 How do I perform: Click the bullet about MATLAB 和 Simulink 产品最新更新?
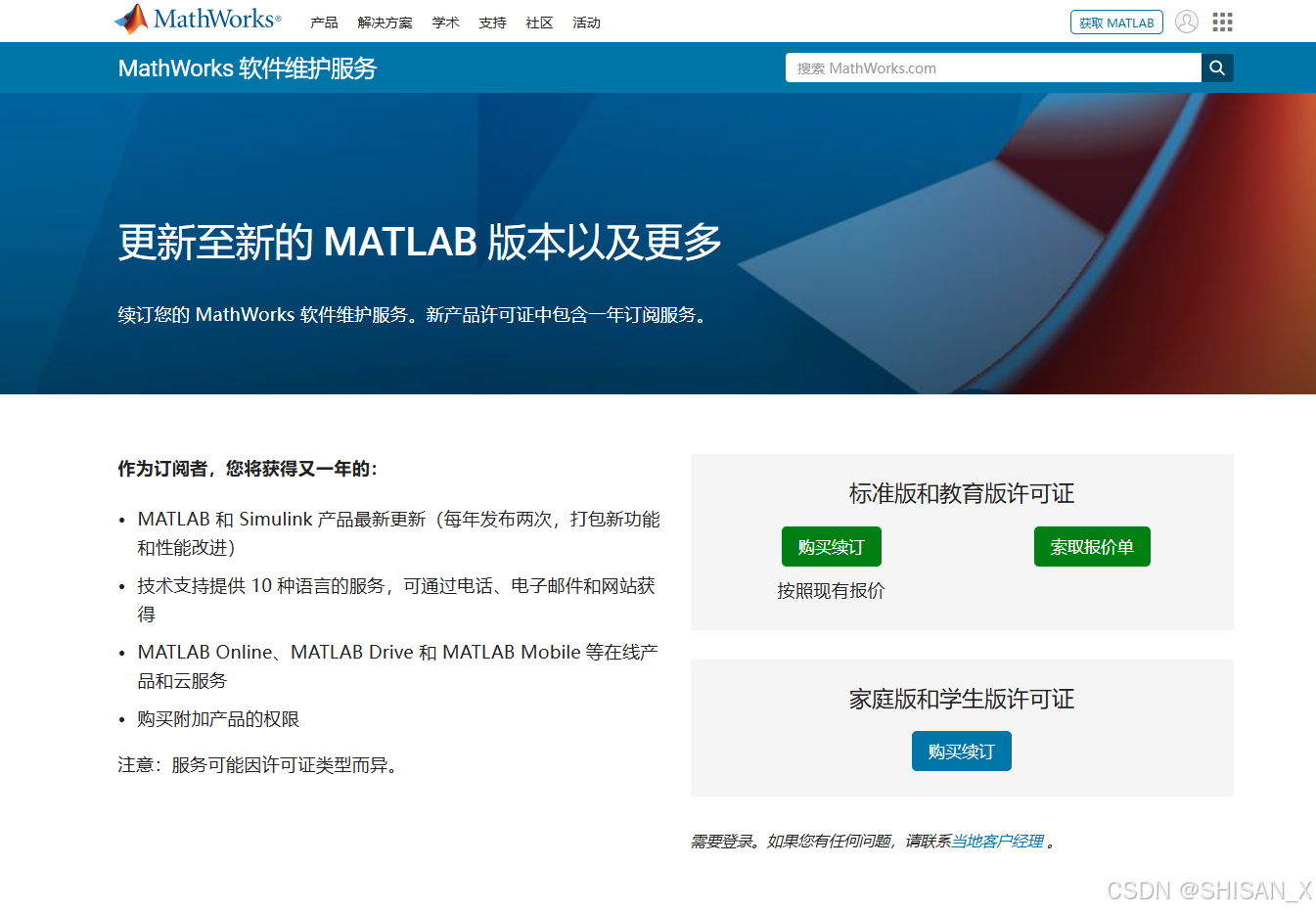coord(398,533)
